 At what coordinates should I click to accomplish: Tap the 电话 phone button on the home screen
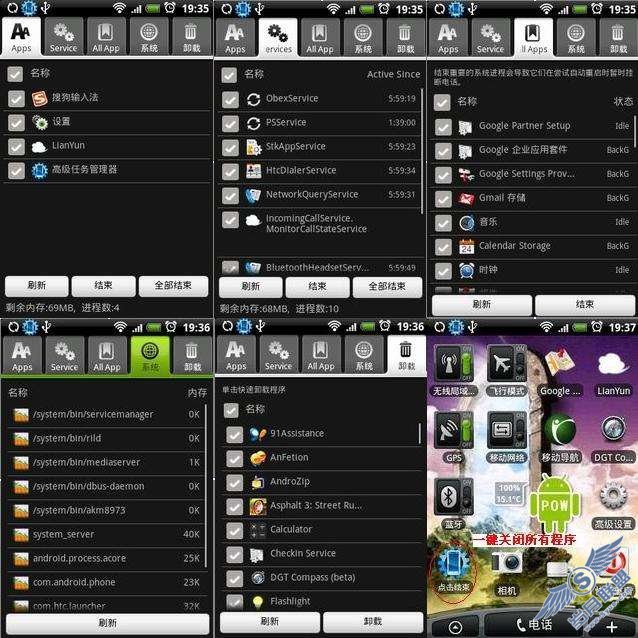[533, 625]
